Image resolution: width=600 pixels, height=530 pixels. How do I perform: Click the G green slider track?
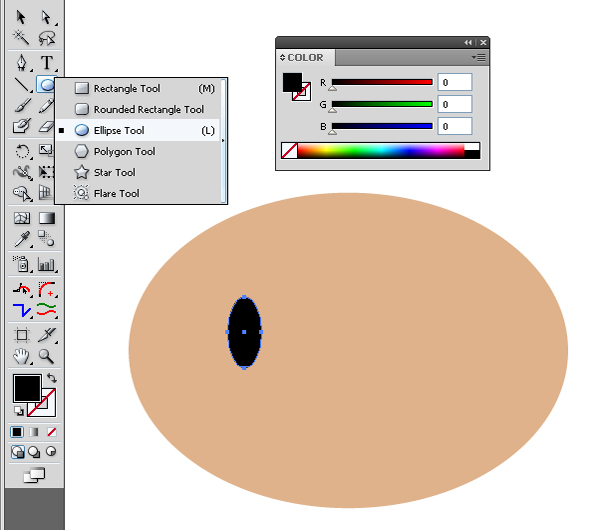pyautogui.click(x=382, y=104)
